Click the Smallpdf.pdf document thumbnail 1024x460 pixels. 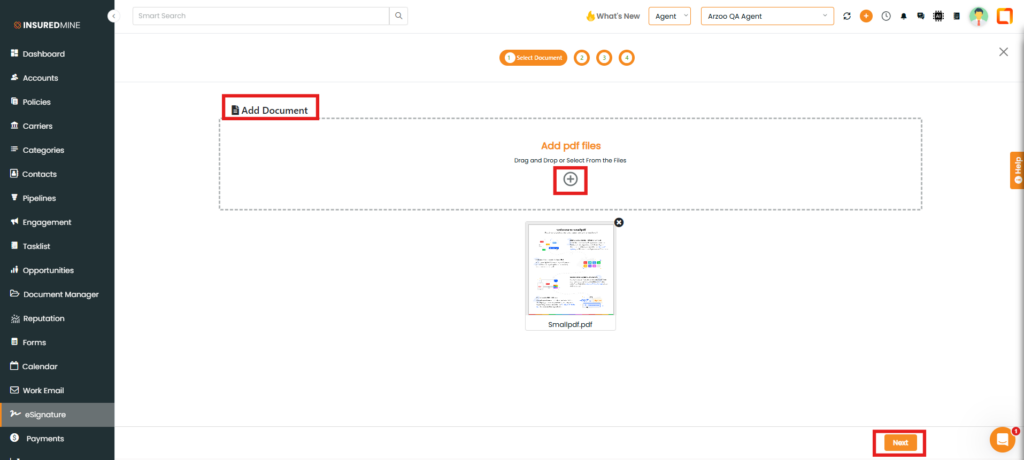pyautogui.click(x=571, y=270)
